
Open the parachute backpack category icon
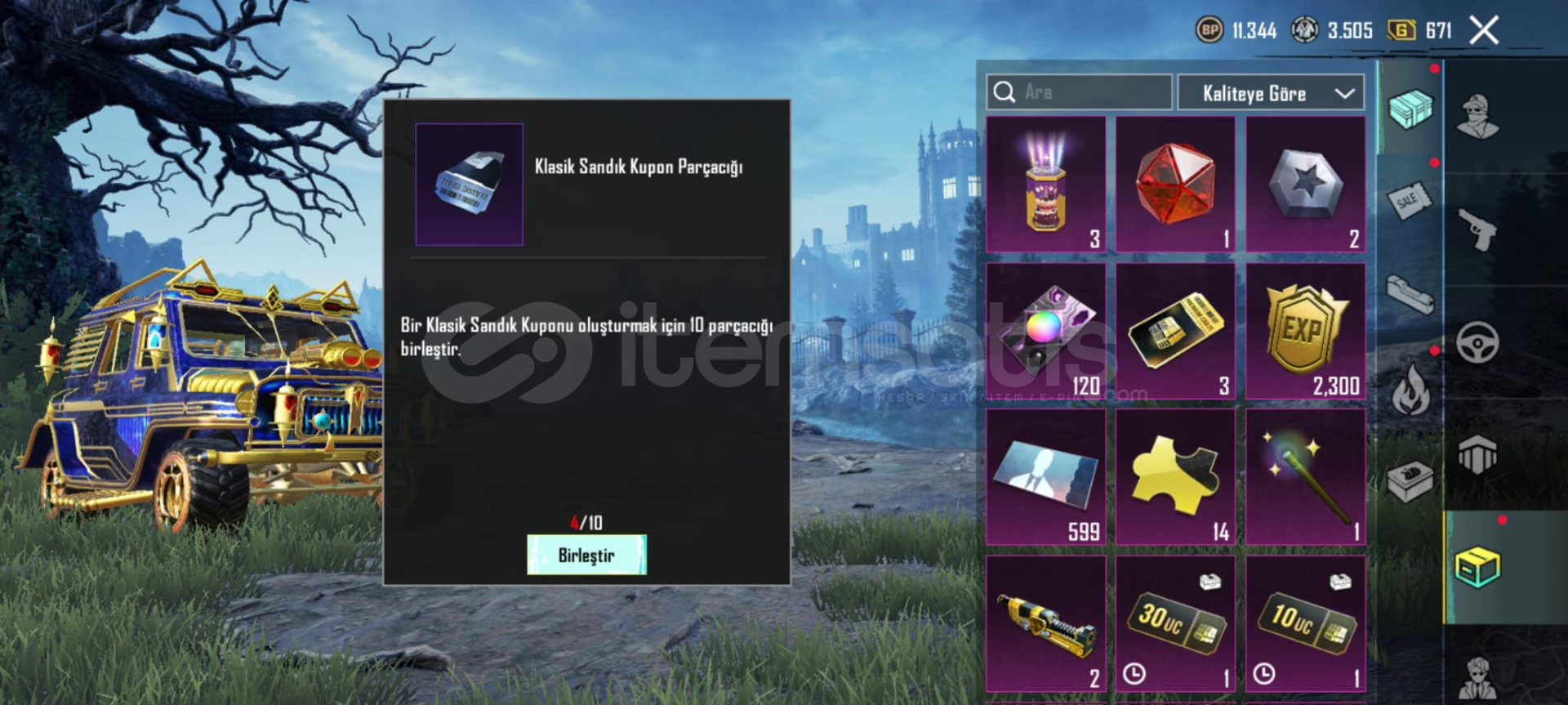point(1477,454)
